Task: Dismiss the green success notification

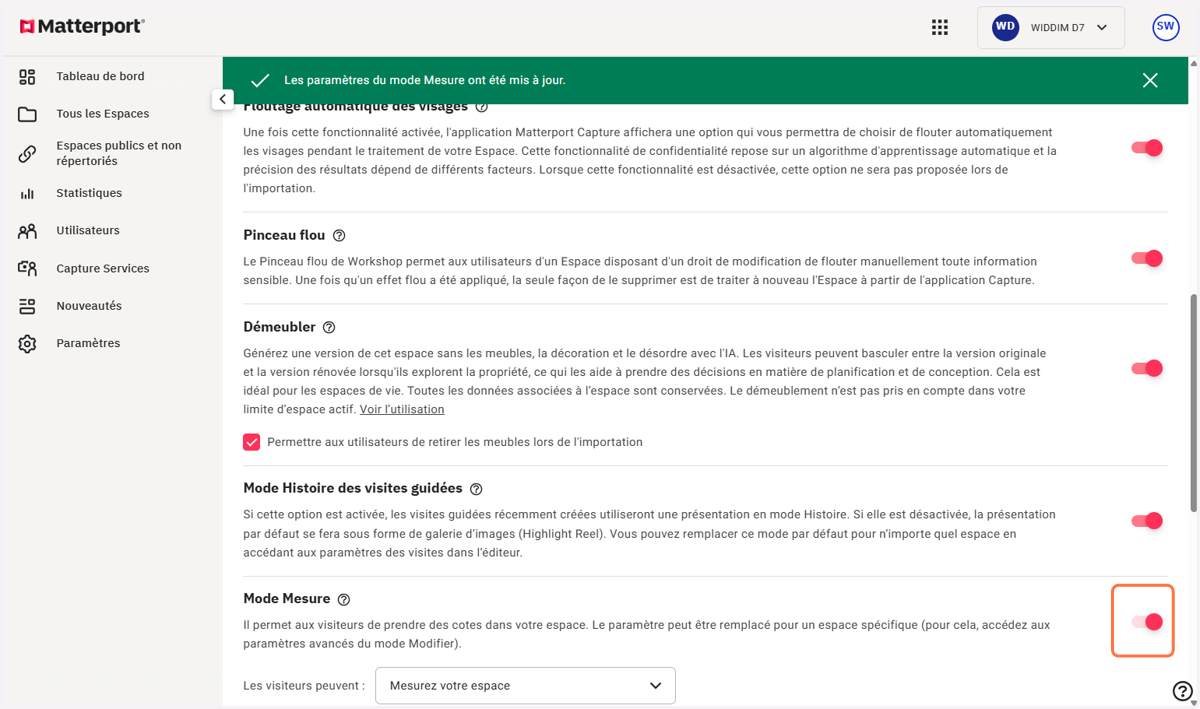Action: coord(1150,80)
